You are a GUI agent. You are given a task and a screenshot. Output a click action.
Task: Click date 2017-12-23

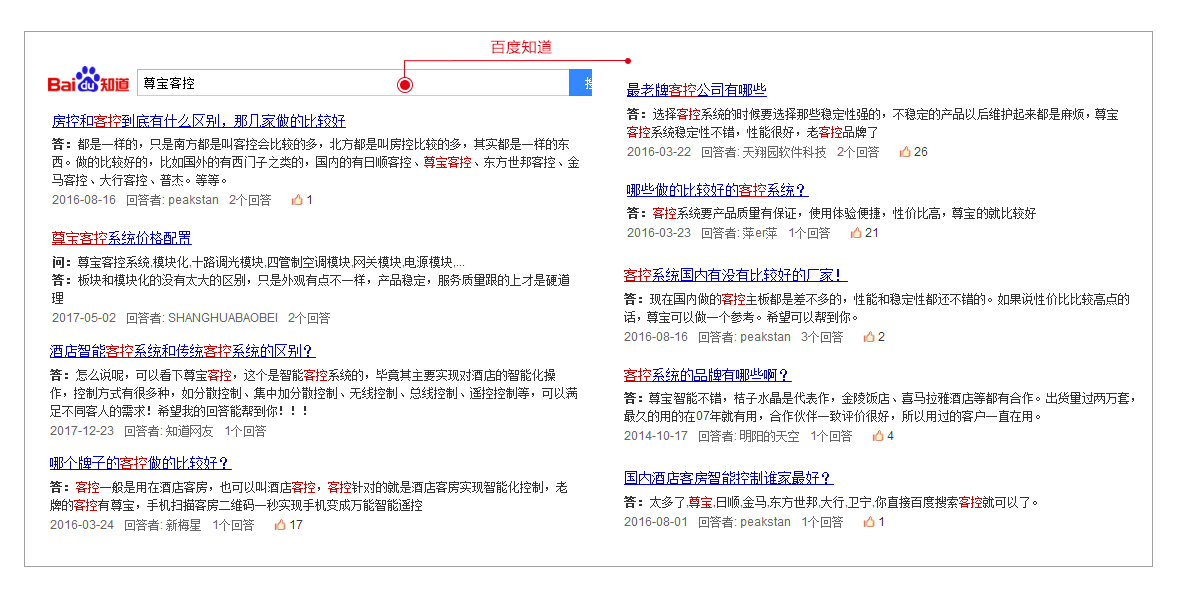tap(82, 431)
